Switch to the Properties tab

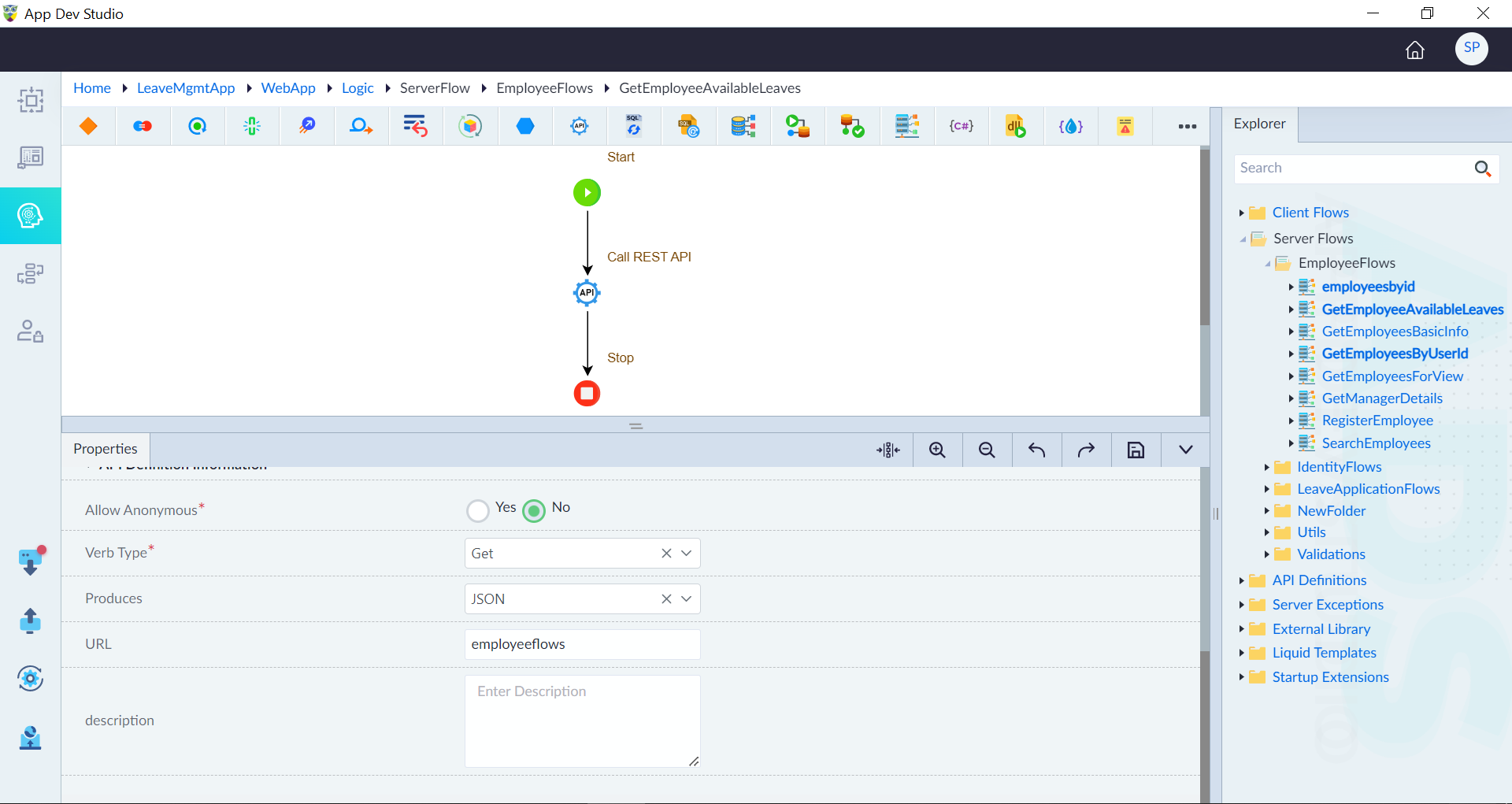tap(106, 449)
